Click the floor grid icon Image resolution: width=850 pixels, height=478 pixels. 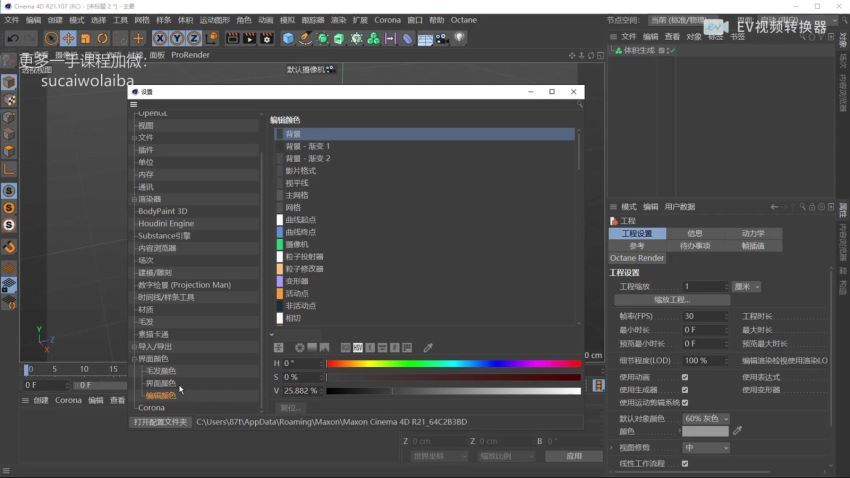[425, 39]
